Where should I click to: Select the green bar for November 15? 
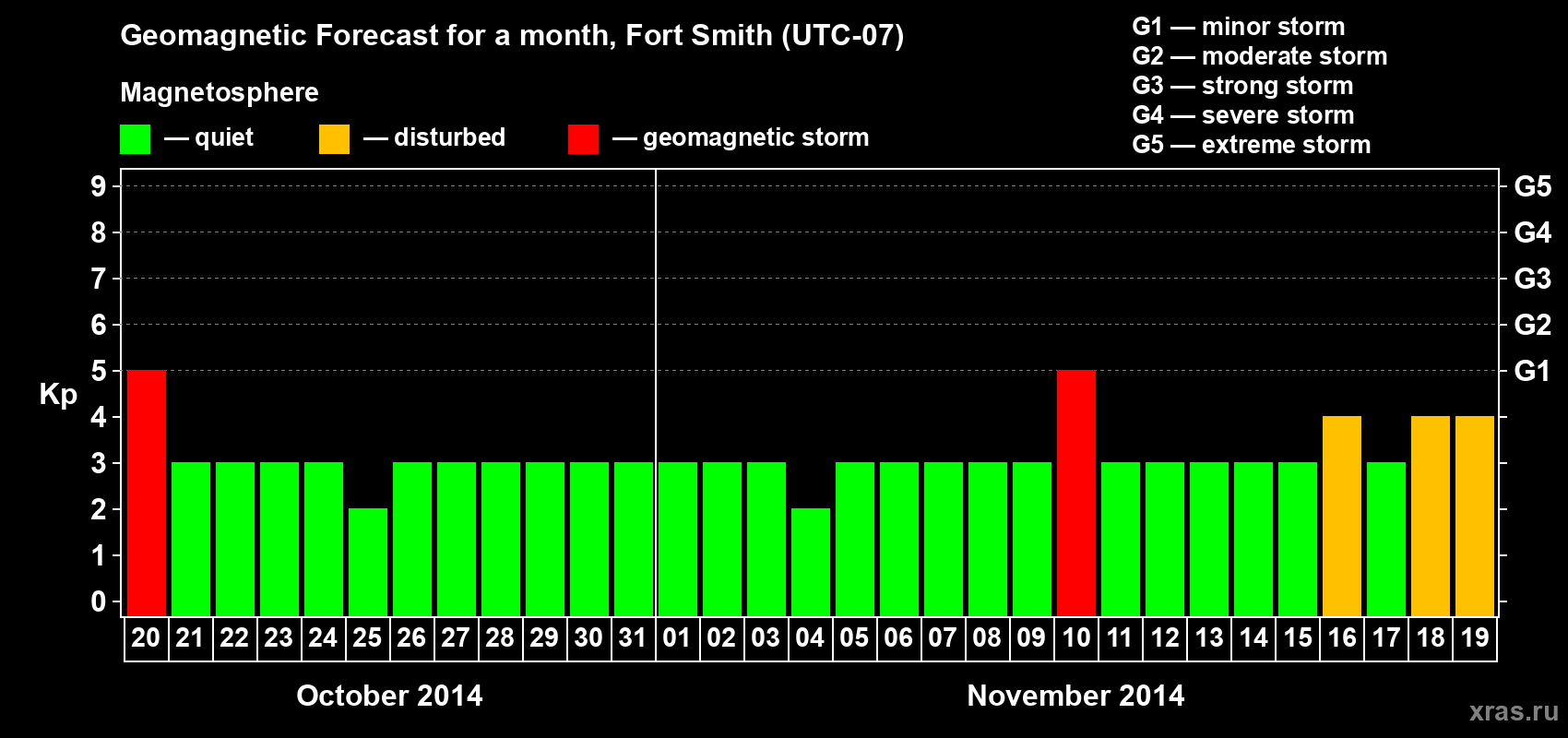coord(1298,539)
